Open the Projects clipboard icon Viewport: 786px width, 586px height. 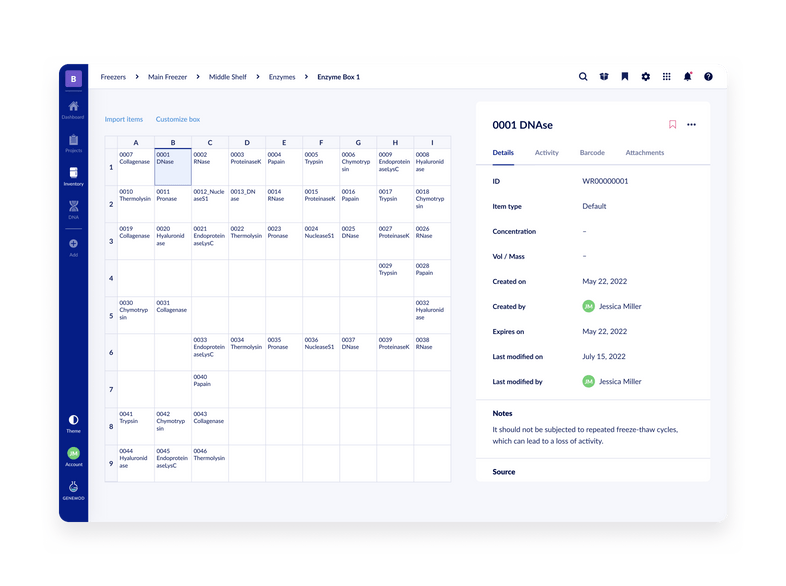pyautogui.click(x=73, y=142)
